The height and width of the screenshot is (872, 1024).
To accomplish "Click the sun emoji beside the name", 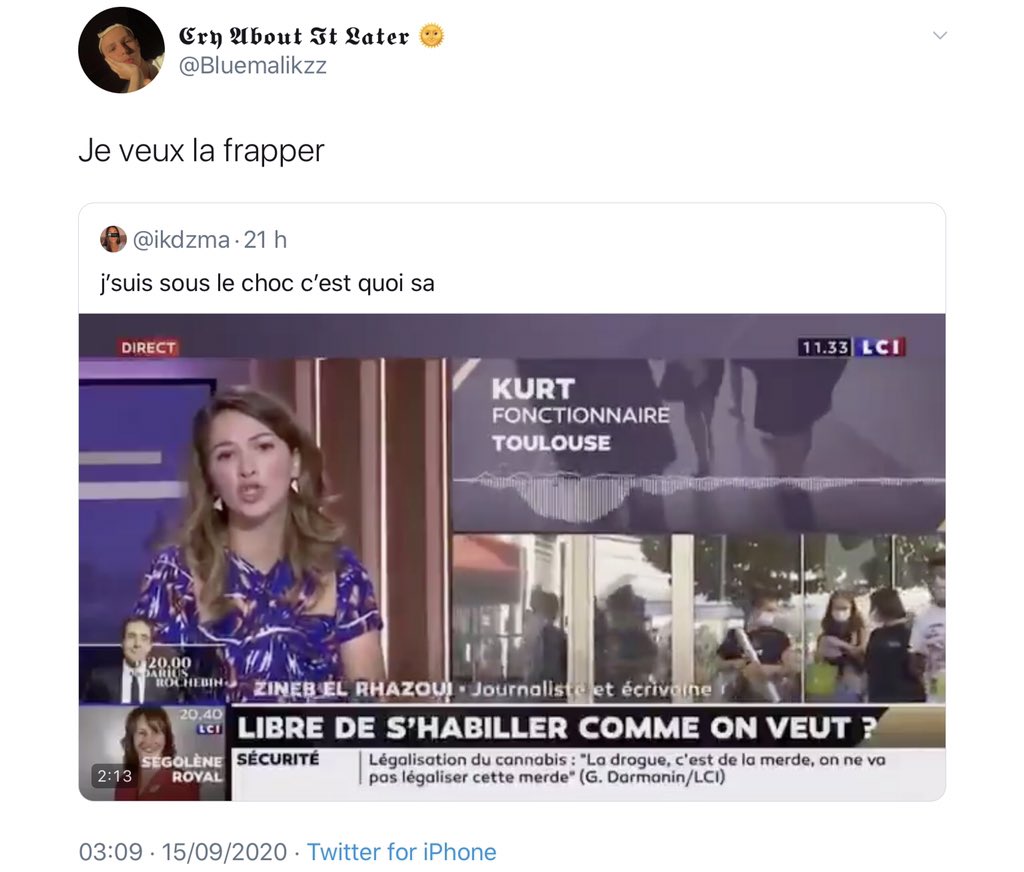I will (431, 35).
